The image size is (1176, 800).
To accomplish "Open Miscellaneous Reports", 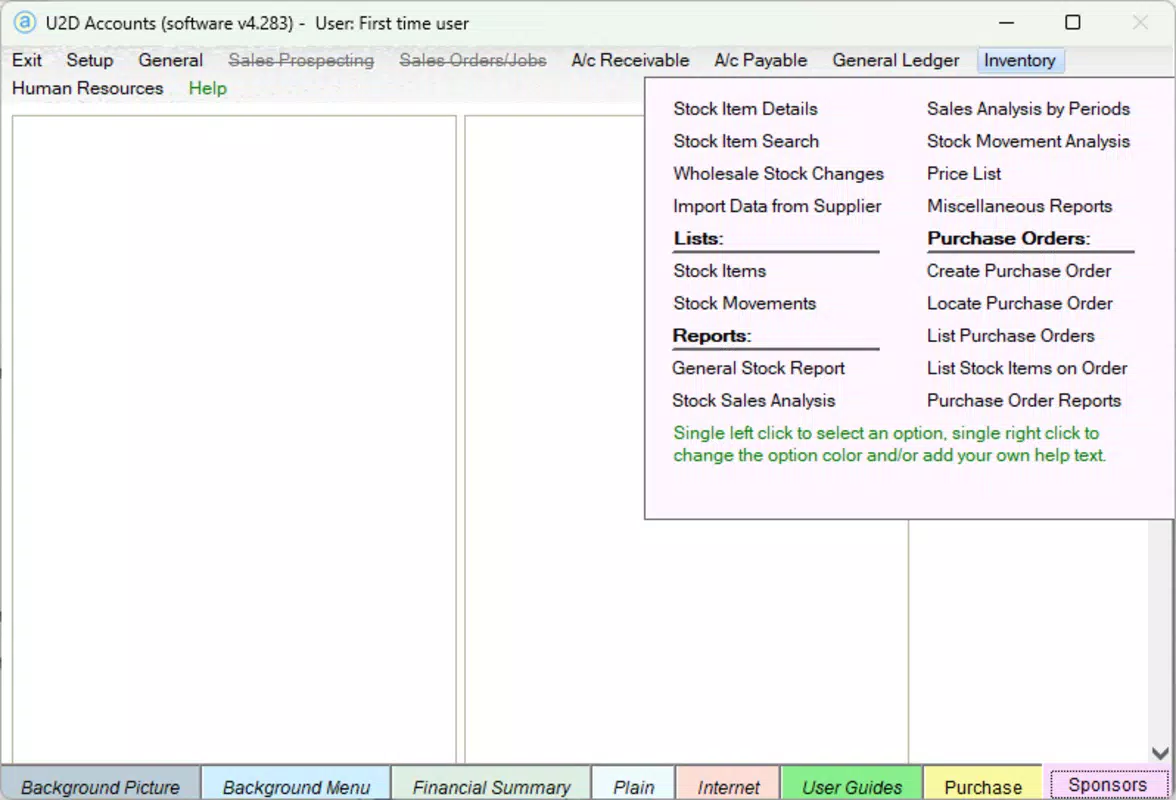I will (x=1019, y=205).
